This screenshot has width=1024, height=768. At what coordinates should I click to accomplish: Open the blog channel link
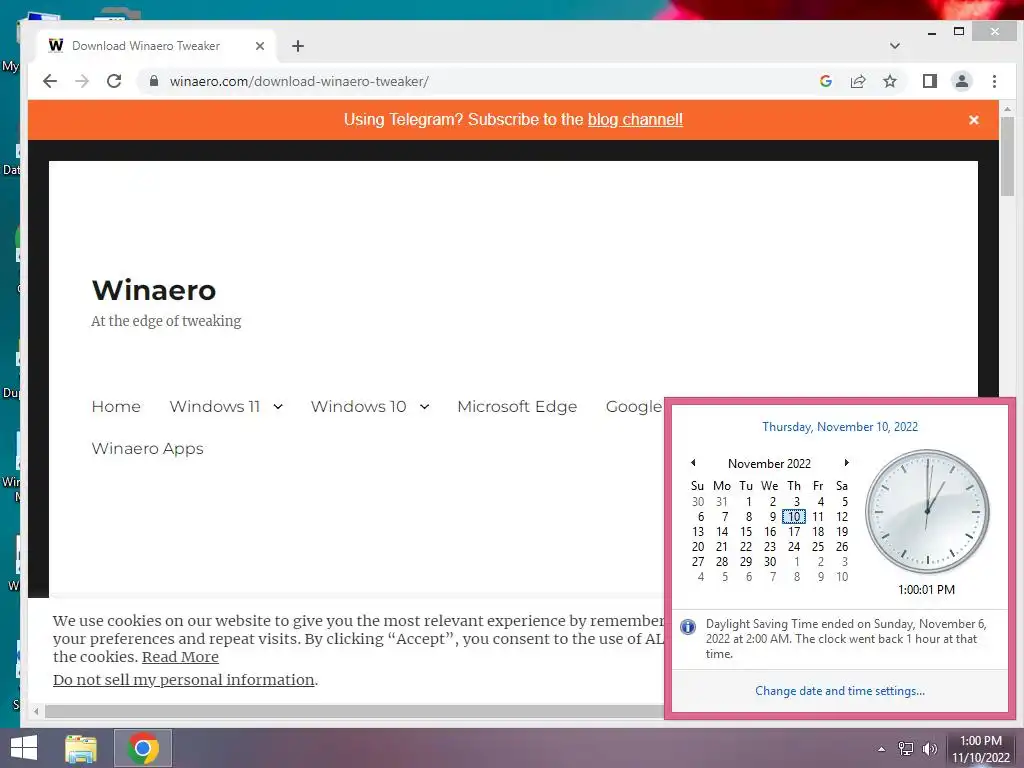(635, 120)
